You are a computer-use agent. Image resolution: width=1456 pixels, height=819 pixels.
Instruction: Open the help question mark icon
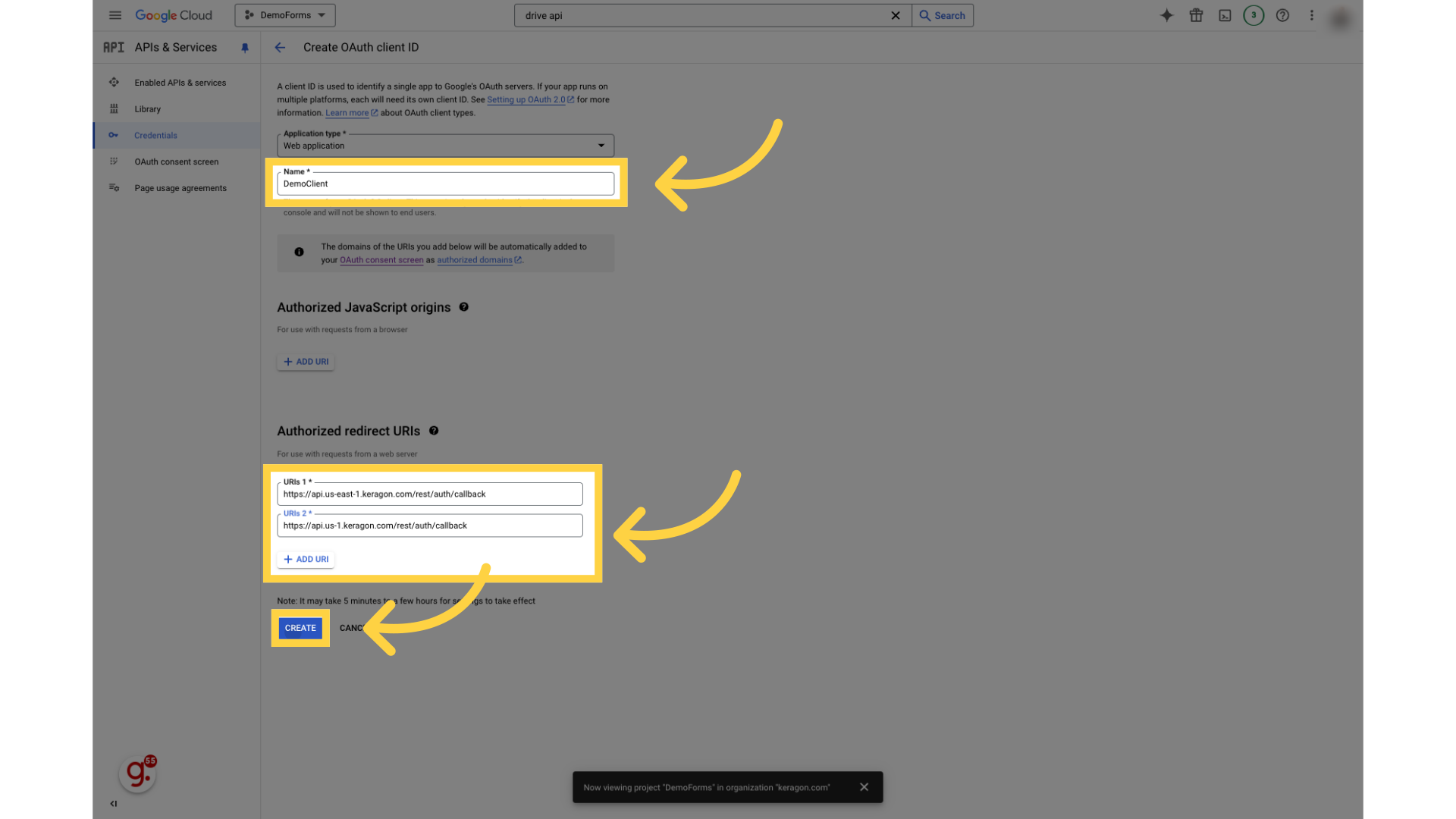[x=1282, y=15]
